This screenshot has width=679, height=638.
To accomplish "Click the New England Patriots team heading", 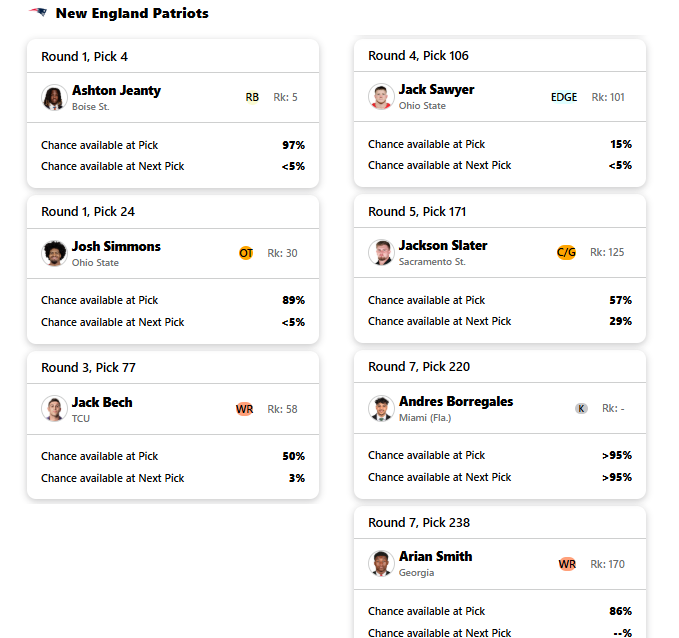I will (x=132, y=13).
